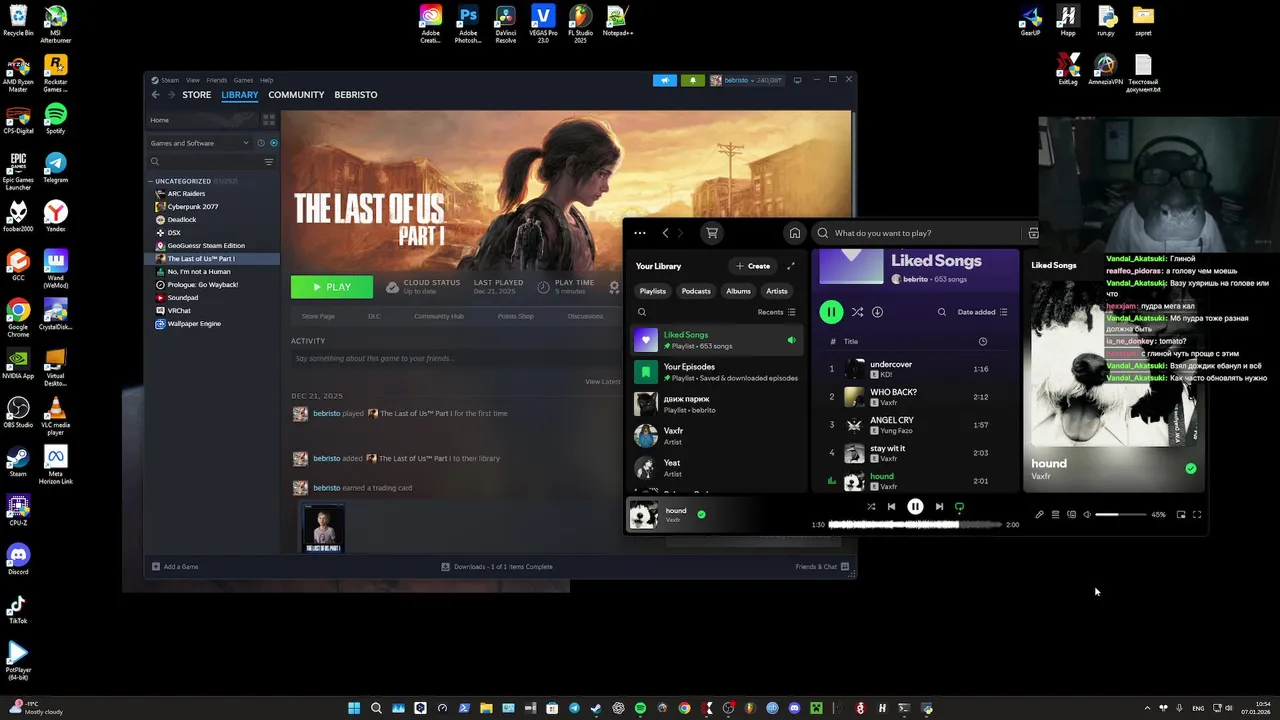Open the Date added sort dropdown
The height and width of the screenshot is (720, 1280).
(983, 312)
